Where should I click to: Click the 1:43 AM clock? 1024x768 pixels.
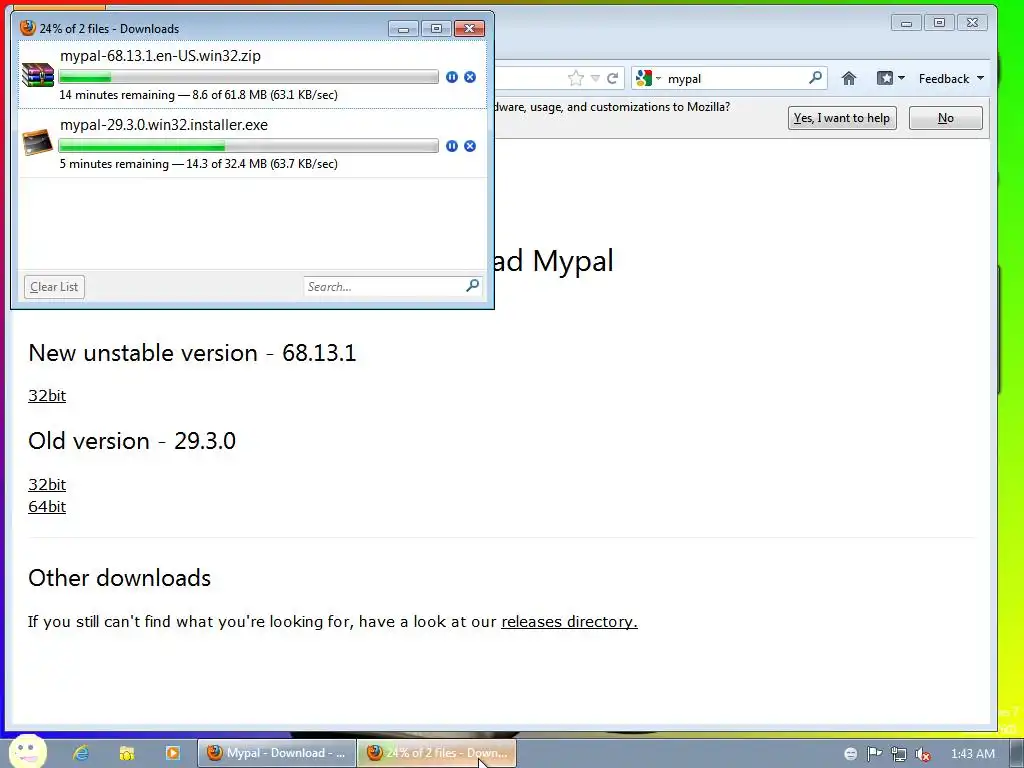tap(972, 754)
